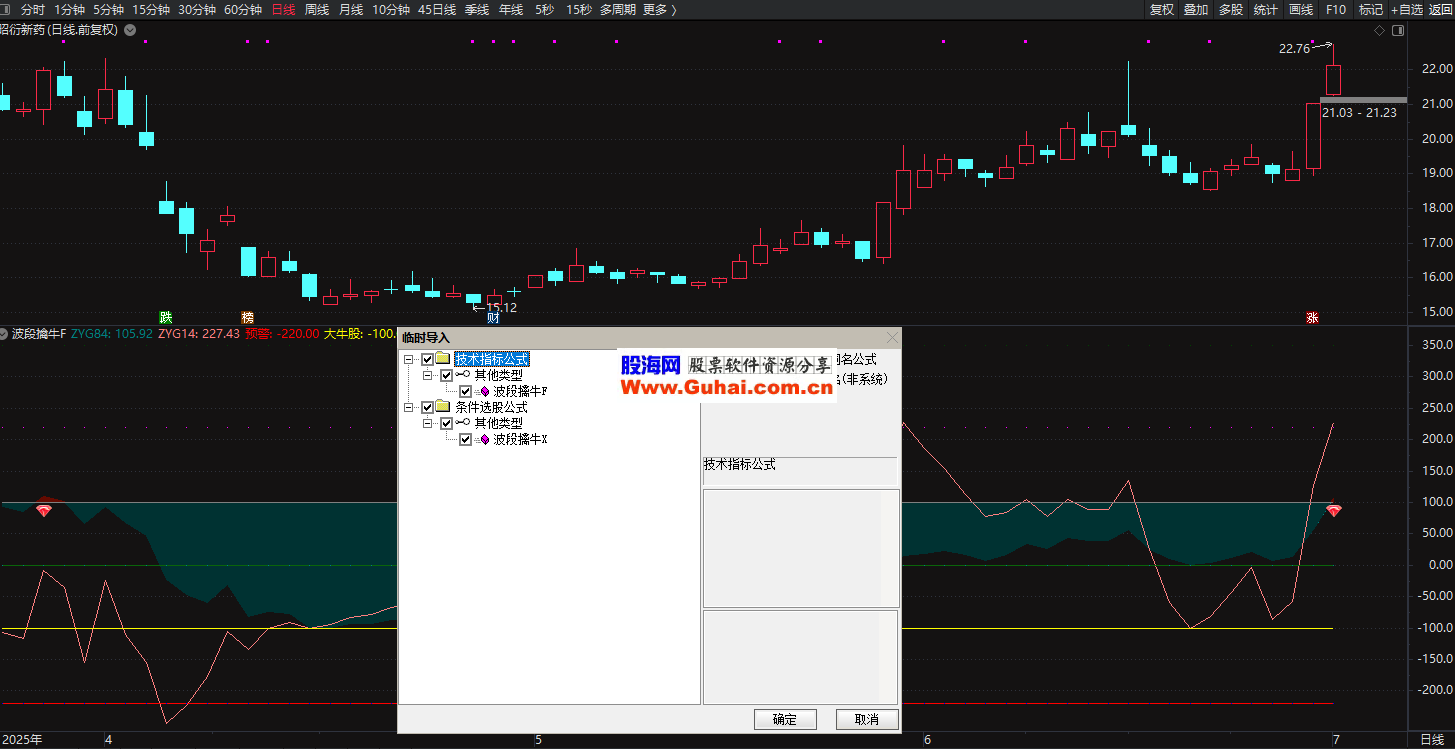Uncheck the 波段擒牛F checkbox
Image resolution: width=1455 pixels, height=749 pixels.
pyautogui.click(x=465, y=391)
